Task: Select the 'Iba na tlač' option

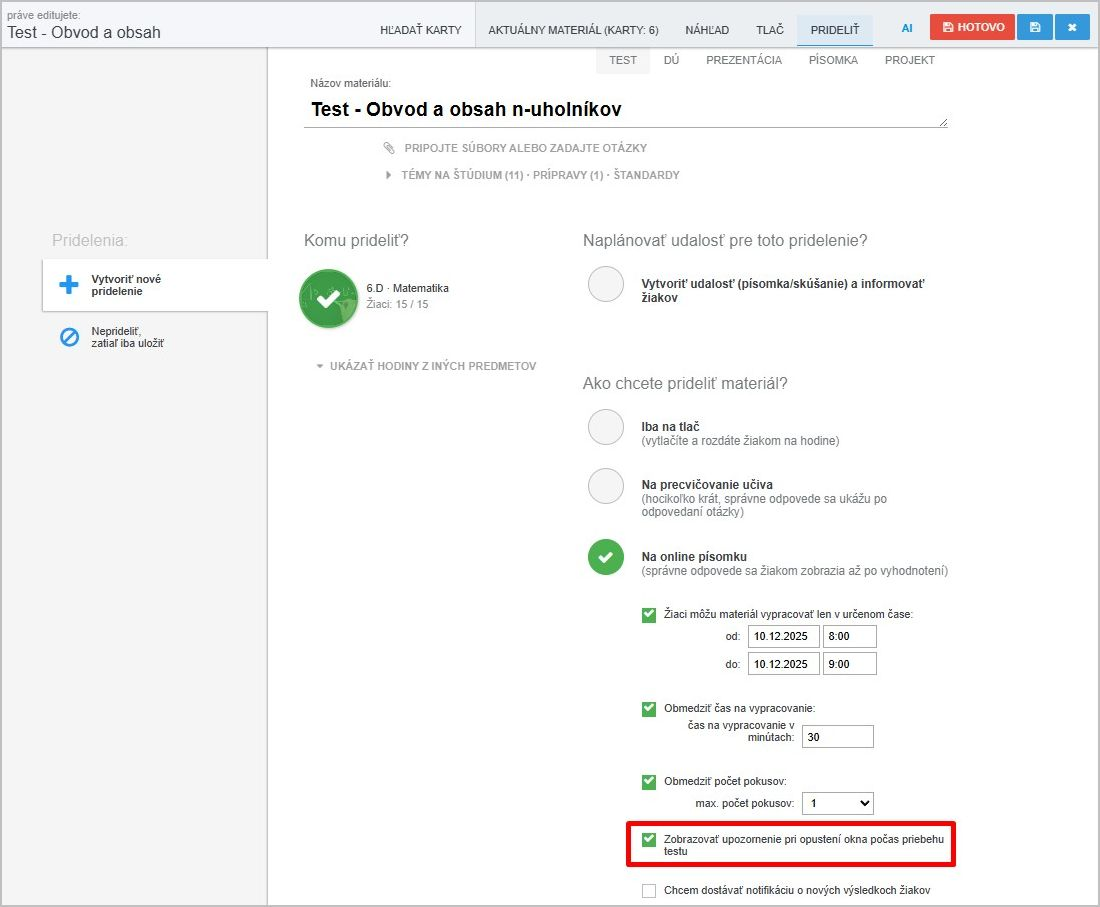Action: coord(606,427)
